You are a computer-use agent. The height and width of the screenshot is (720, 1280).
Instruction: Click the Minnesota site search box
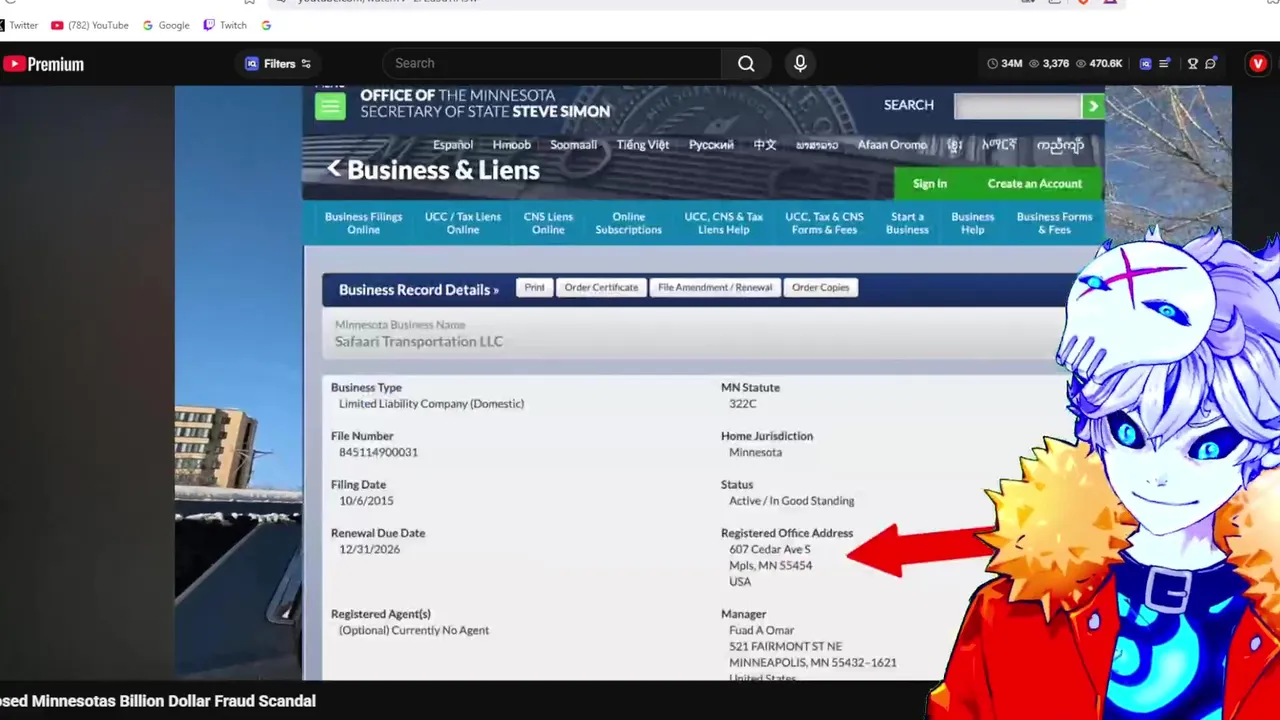1018,105
